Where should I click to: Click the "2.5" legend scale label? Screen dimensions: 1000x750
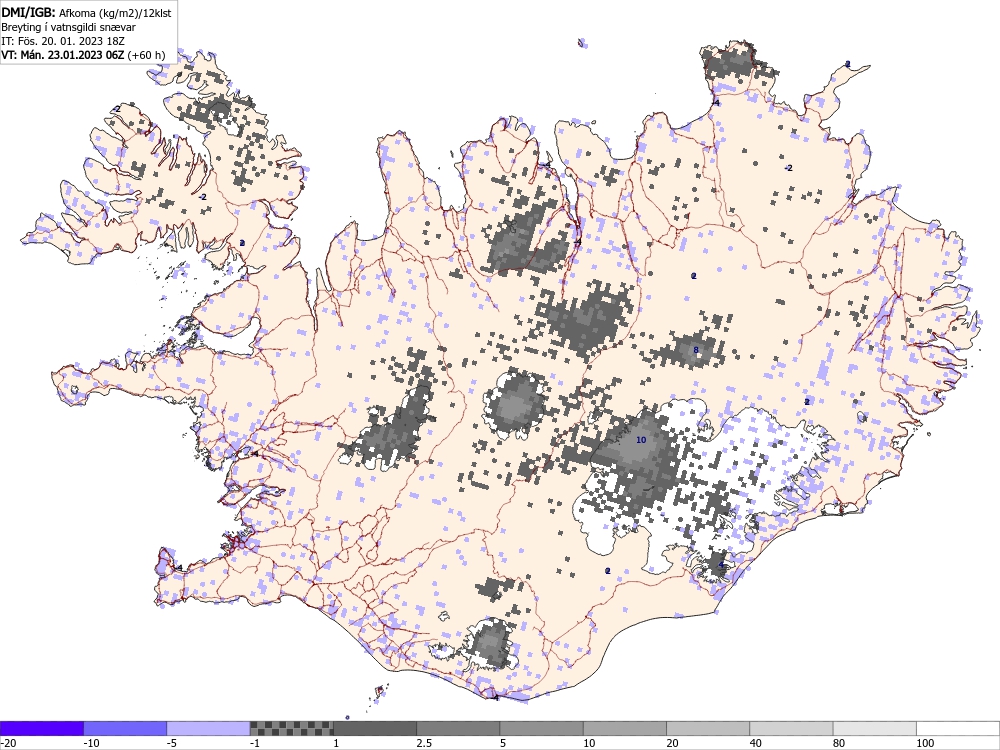tap(423, 743)
